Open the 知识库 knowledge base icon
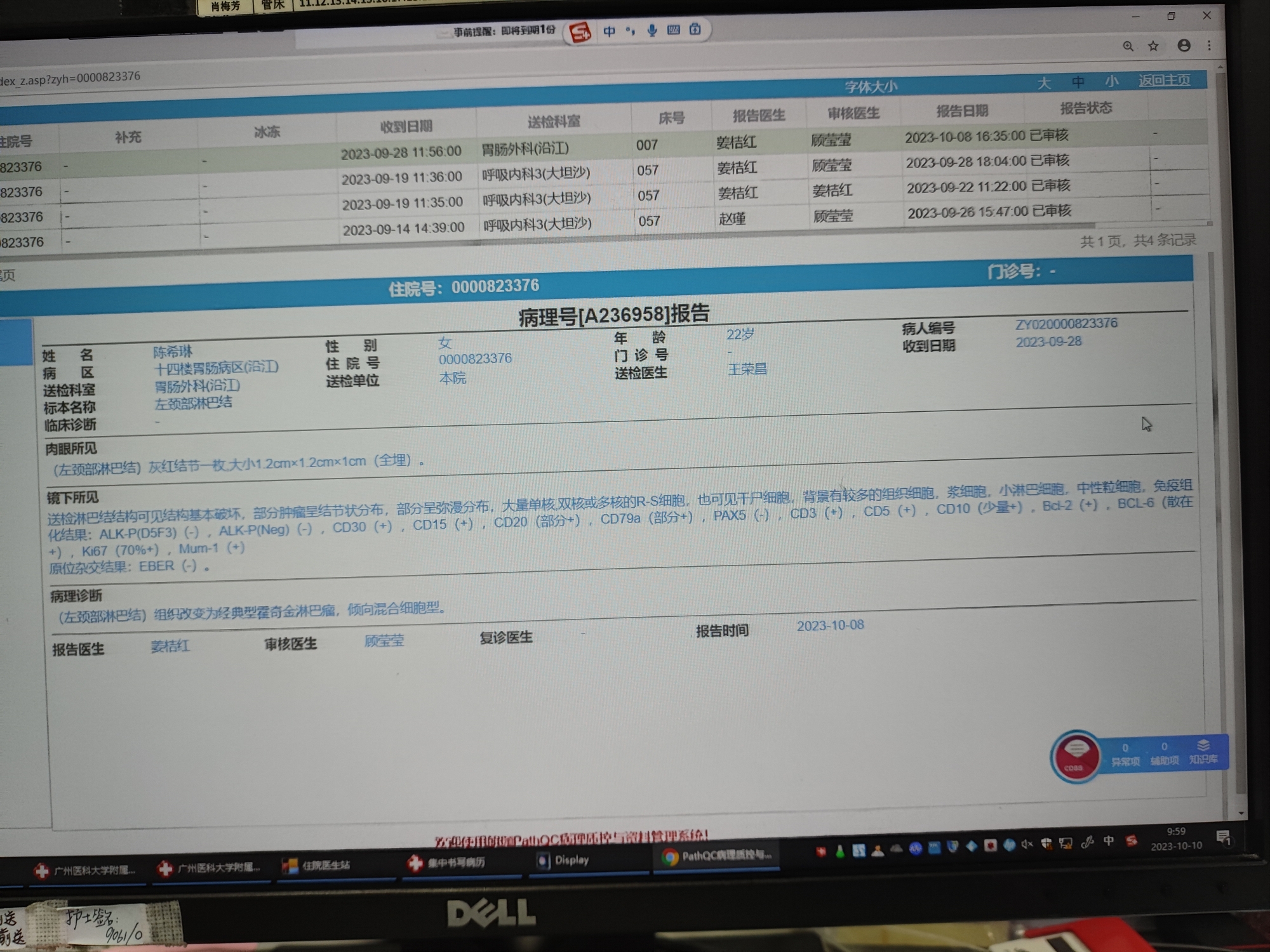Viewport: 1270px width, 952px height. (x=1203, y=751)
